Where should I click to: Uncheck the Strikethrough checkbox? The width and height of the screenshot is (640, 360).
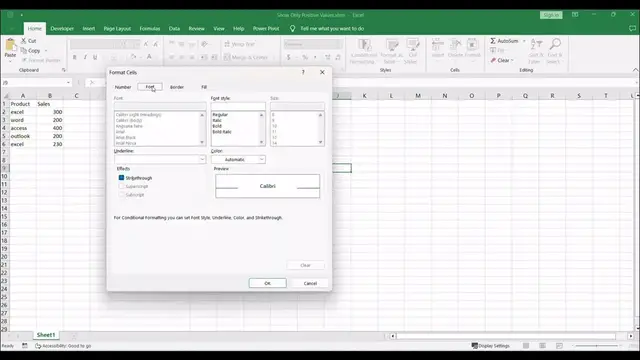pyautogui.click(x=121, y=178)
